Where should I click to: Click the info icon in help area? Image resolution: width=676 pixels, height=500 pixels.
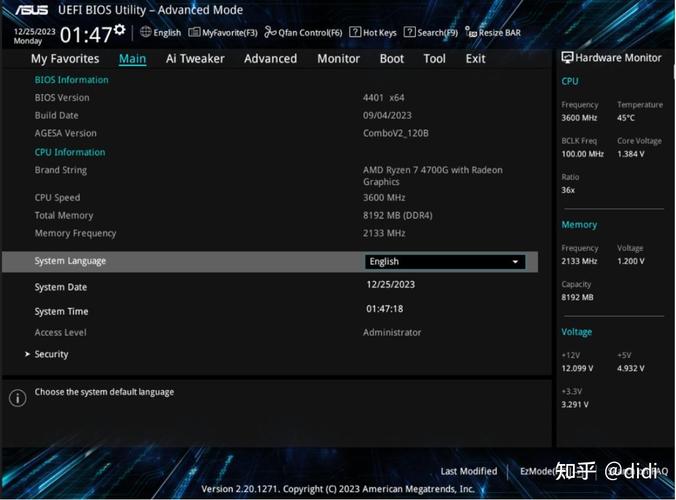[18, 398]
